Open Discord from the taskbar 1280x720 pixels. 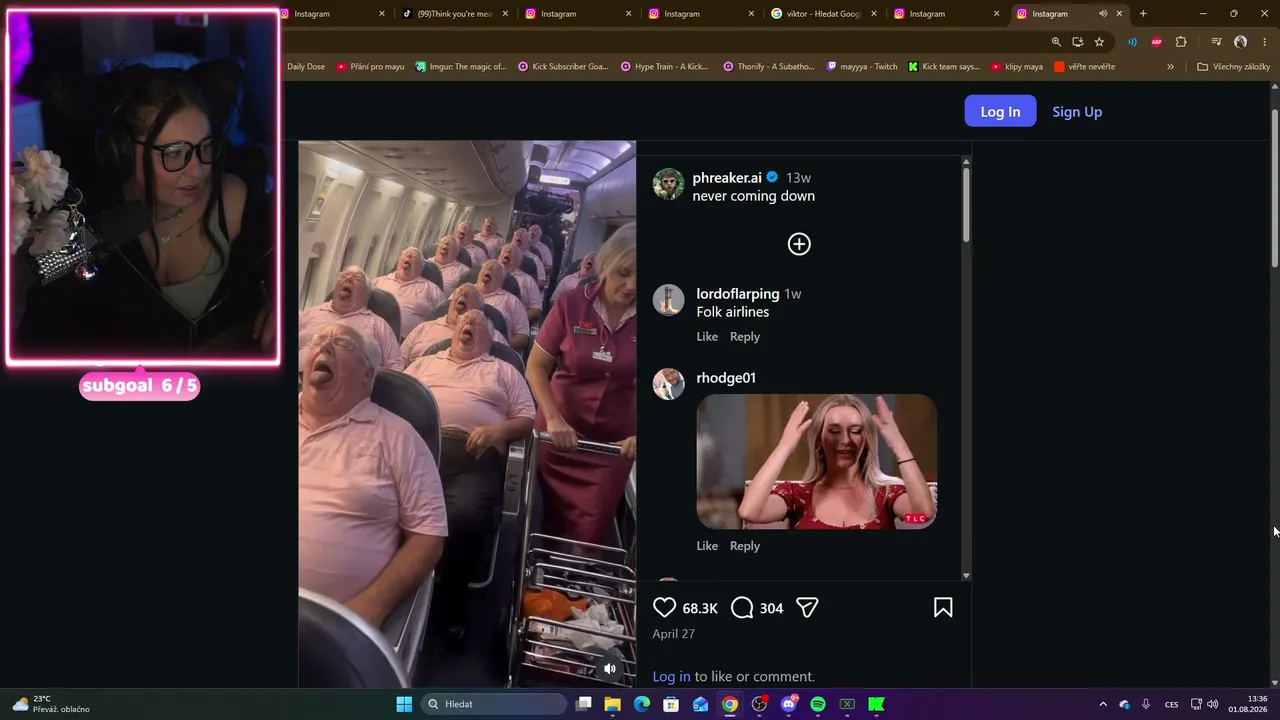789,704
